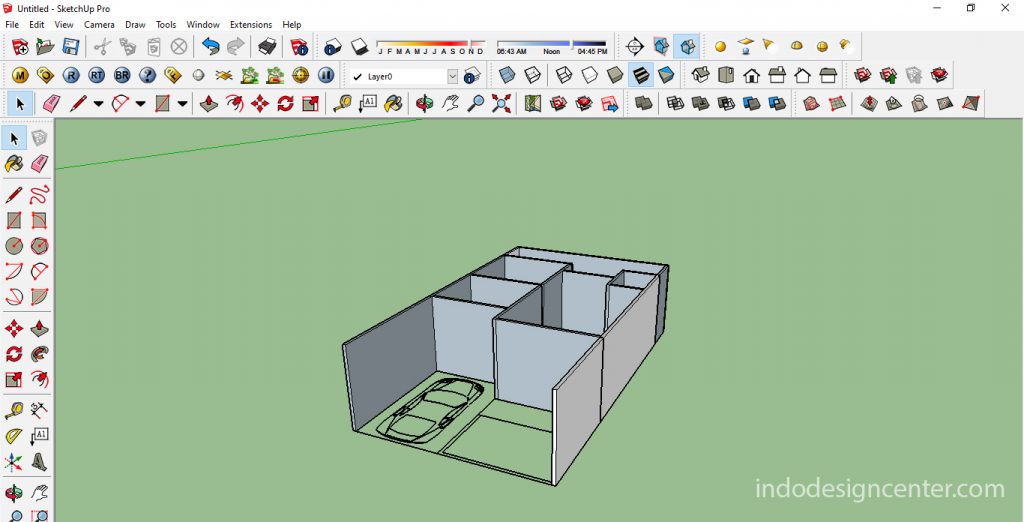Screen dimensions: 1024x522
Task: Open the Extensions menu
Action: [x=251, y=24]
